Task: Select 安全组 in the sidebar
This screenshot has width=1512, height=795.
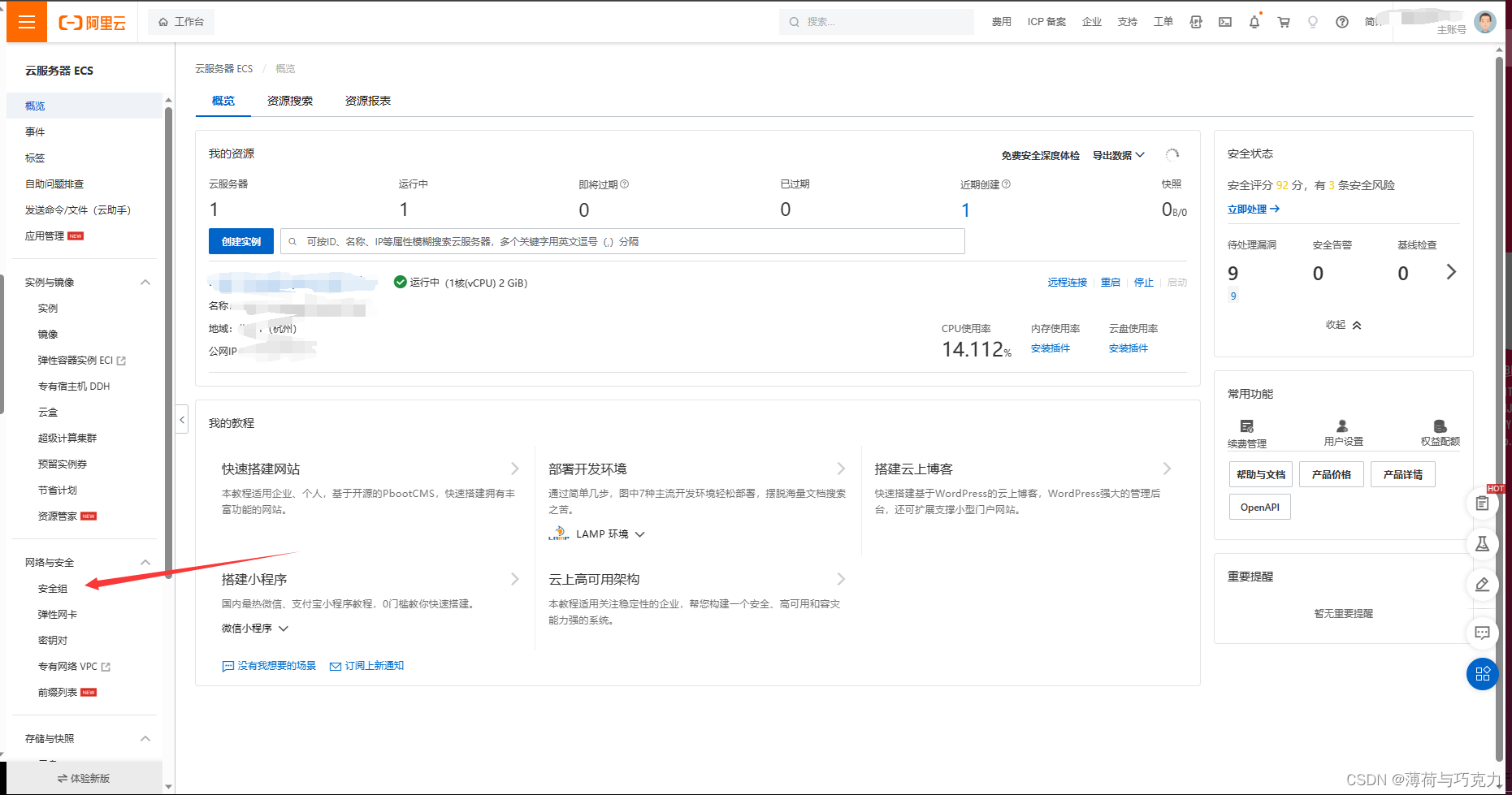Action: pos(53,589)
